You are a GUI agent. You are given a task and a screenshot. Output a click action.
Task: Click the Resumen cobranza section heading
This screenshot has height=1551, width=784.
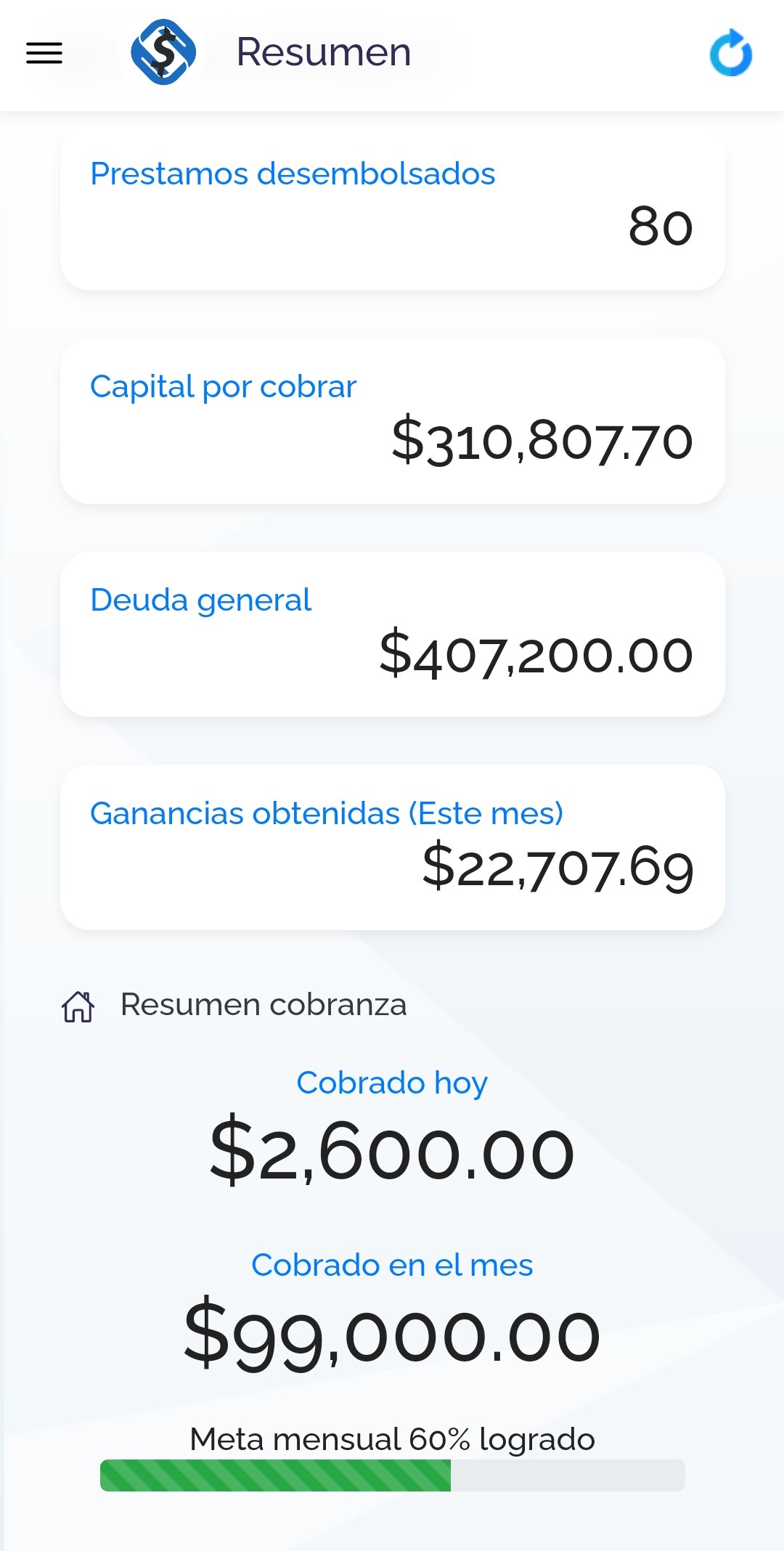pos(263,1005)
